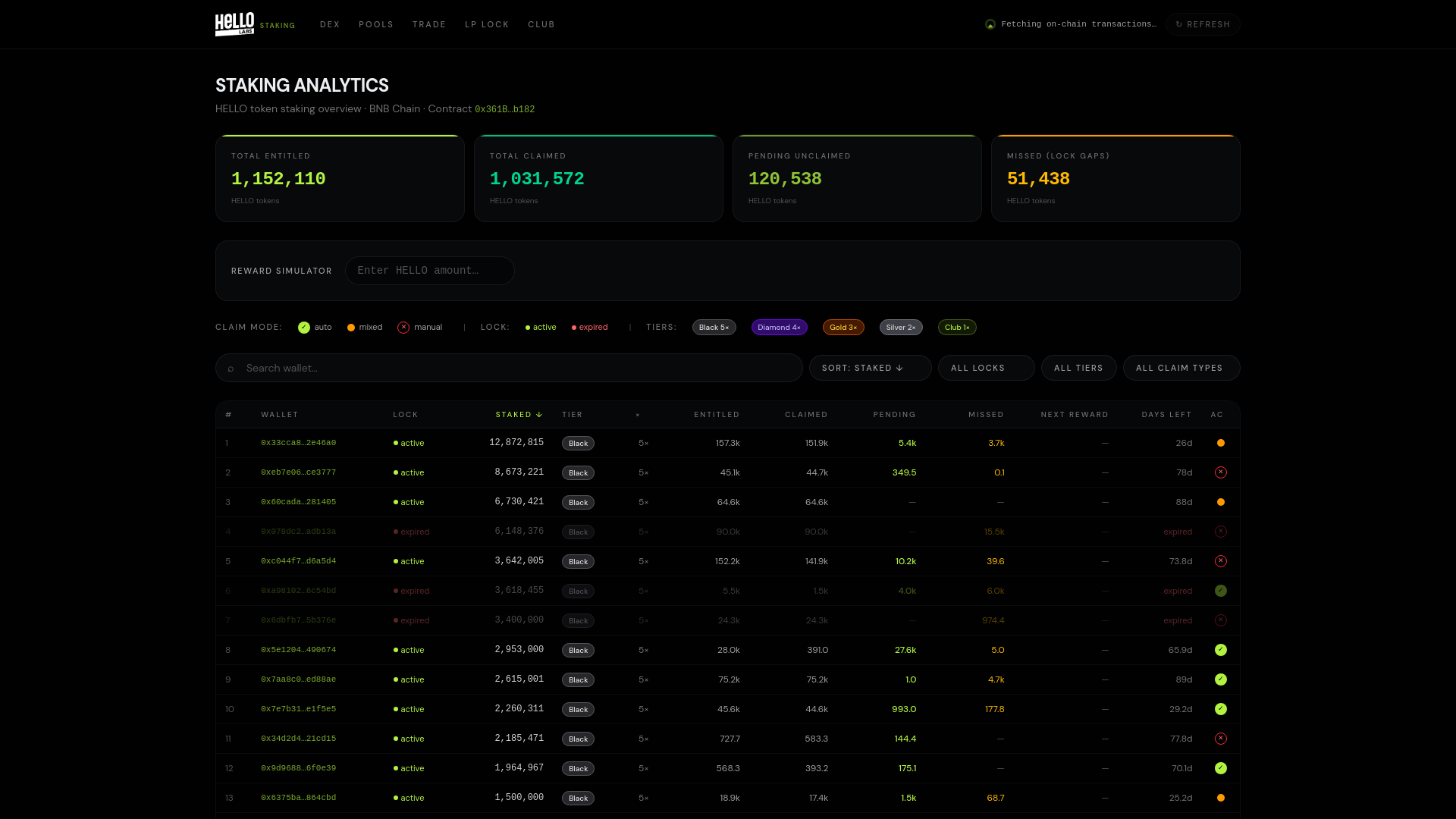Click manual claim icon for wallet 0x34d2d4…21cd15
This screenshot has height=819, width=1456.
pos(1221,739)
